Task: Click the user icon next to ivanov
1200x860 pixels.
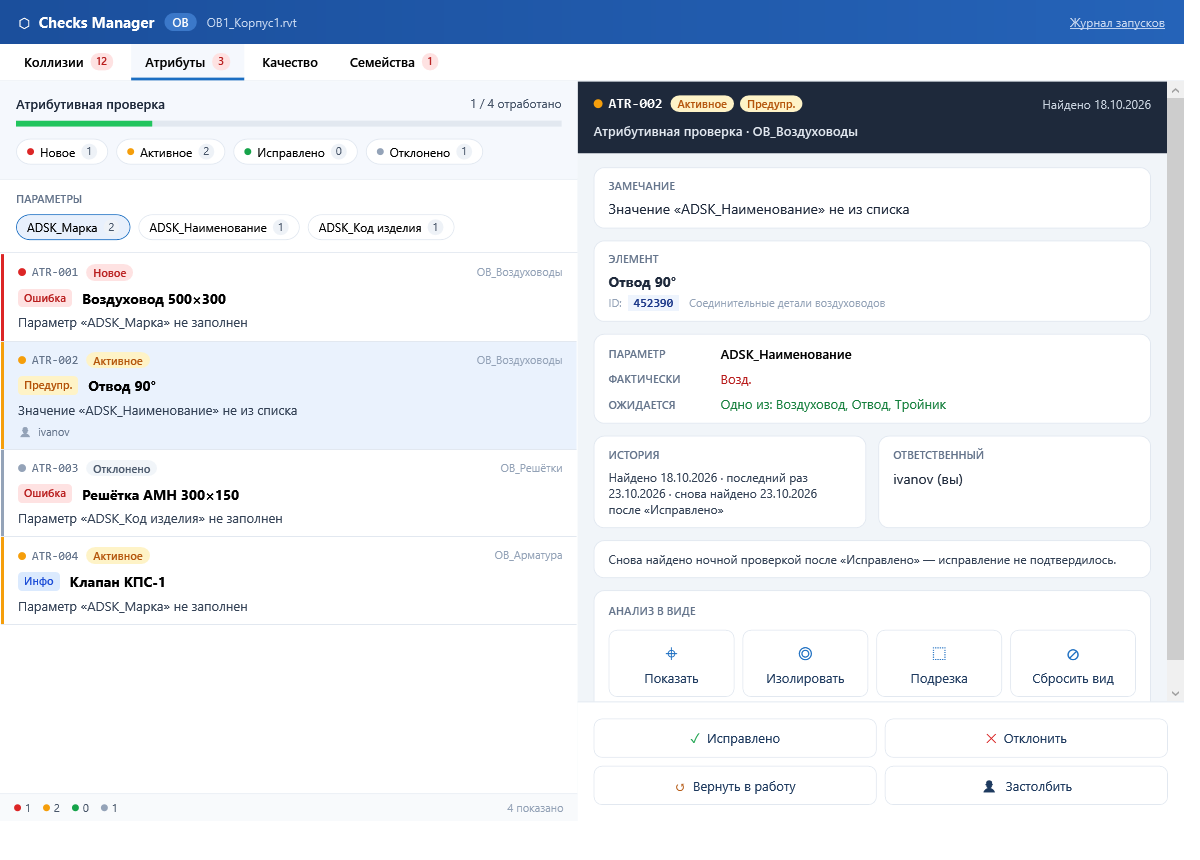Action: [26, 432]
